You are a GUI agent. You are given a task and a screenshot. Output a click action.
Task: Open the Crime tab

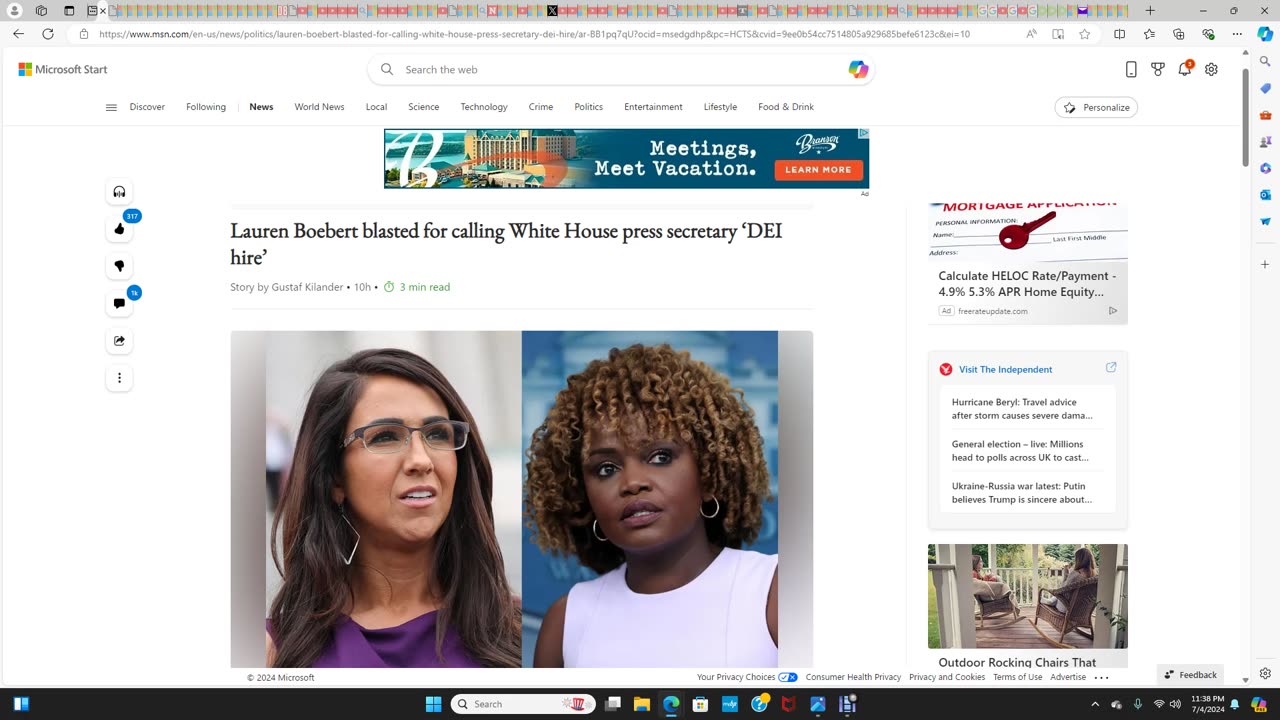point(541,107)
